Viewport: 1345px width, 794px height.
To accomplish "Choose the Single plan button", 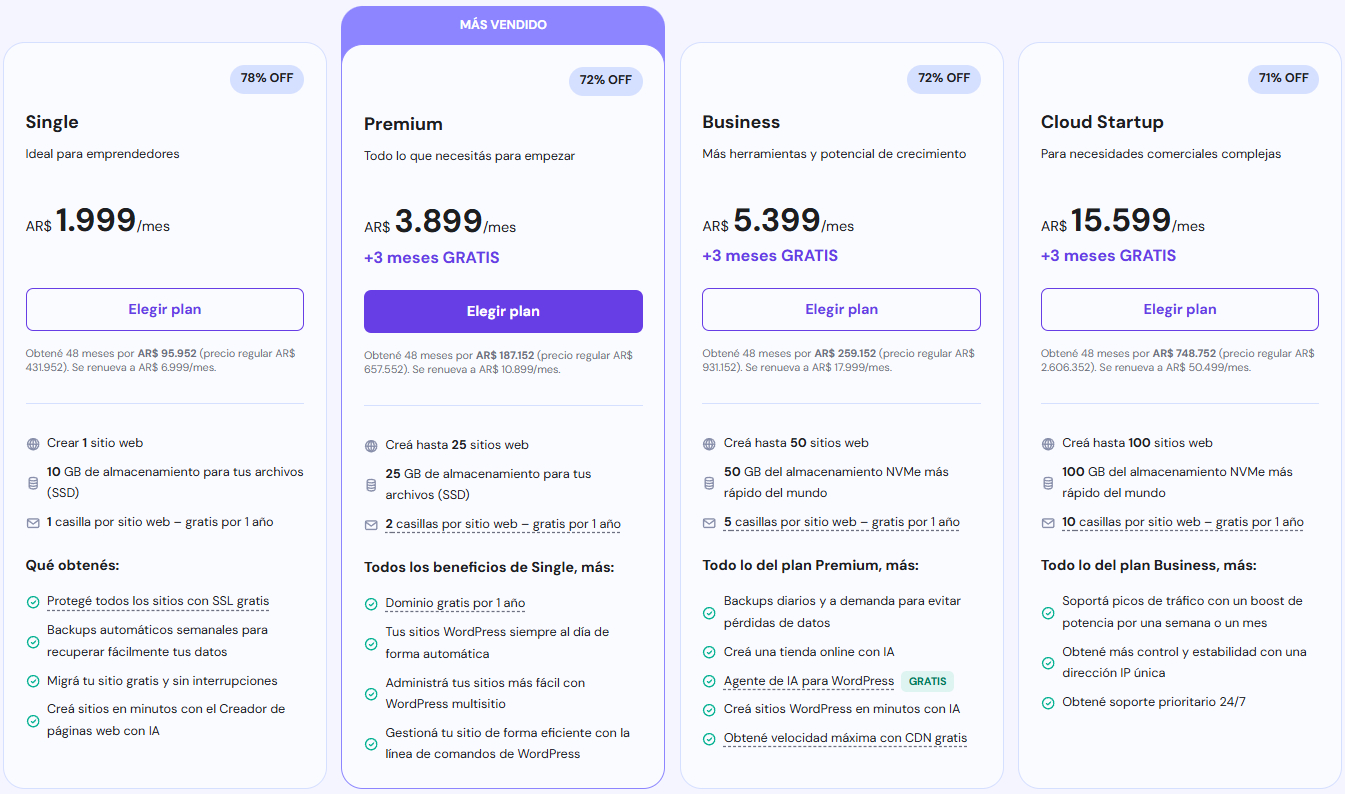I will [x=165, y=309].
